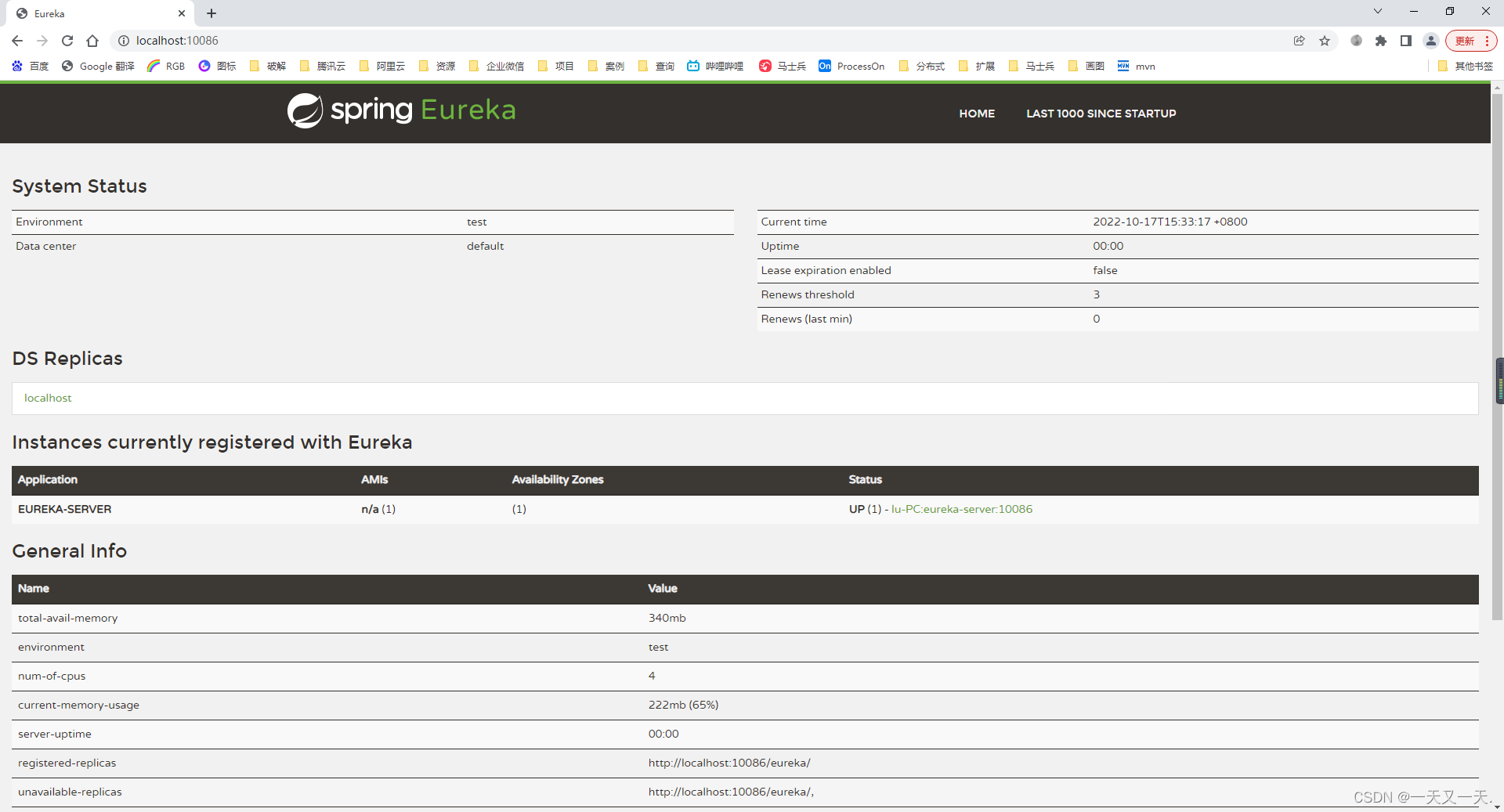
Task: Open the mvn bookmark
Action: click(1136, 66)
